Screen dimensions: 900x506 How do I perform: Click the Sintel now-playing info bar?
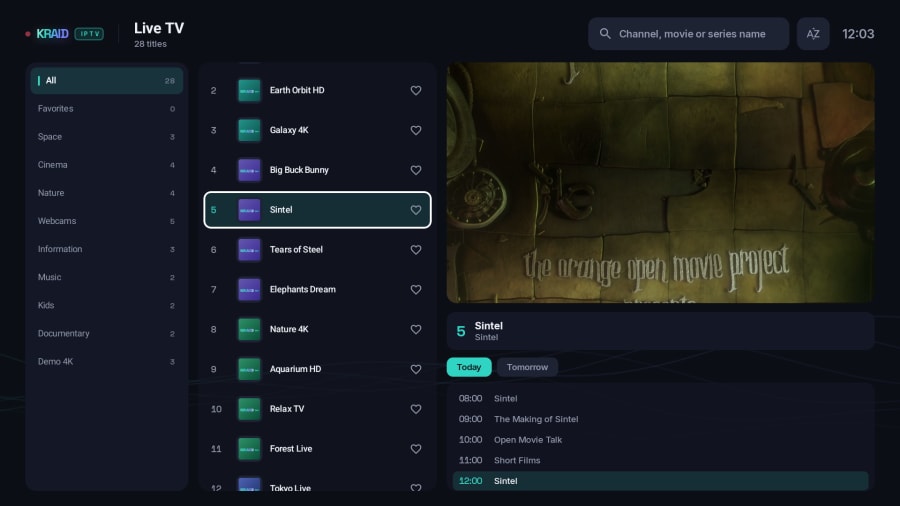(x=660, y=331)
